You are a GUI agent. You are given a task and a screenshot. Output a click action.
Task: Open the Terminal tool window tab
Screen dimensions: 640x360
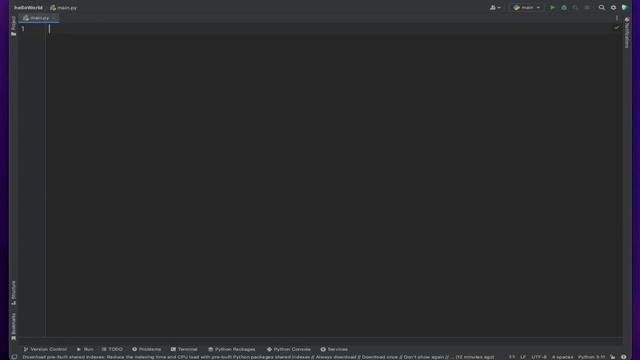click(184, 349)
